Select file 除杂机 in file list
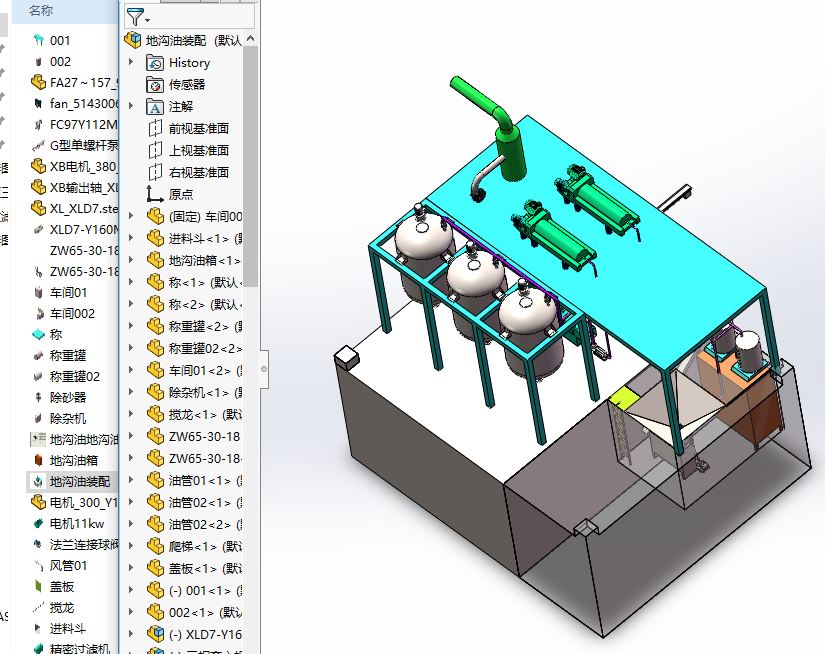The height and width of the screenshot is (654, 825). pos(68,418)
